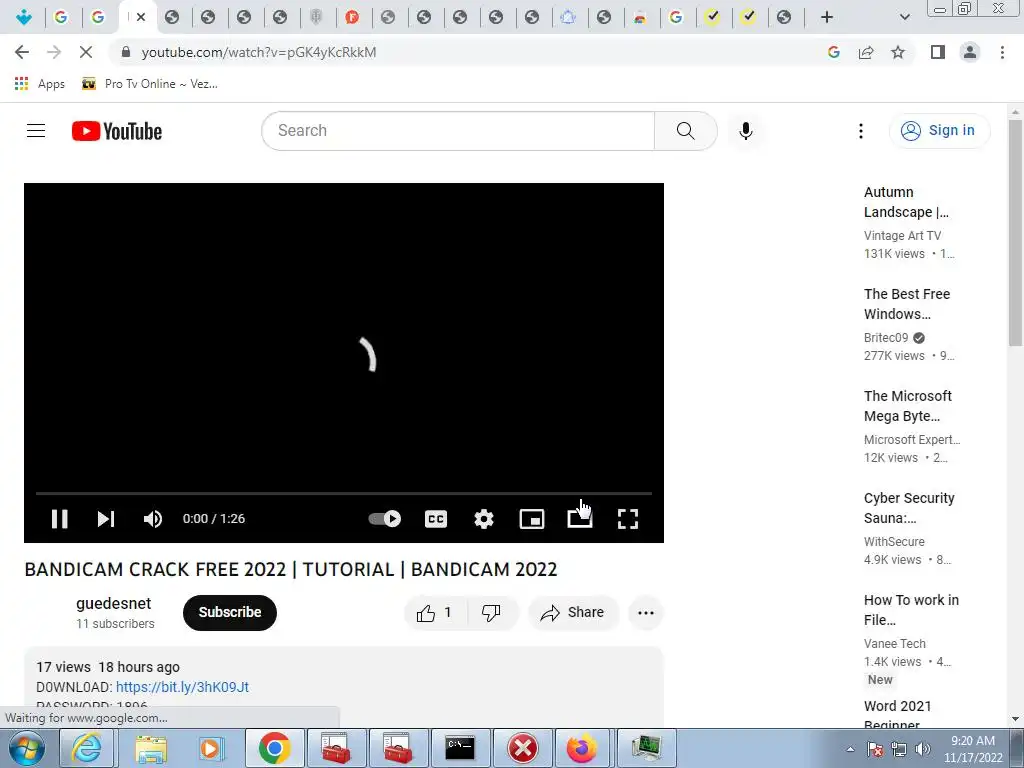This screenshot has width=1024, height=768.
Task: Switch to theater mode
Action: tap(580, 519)
